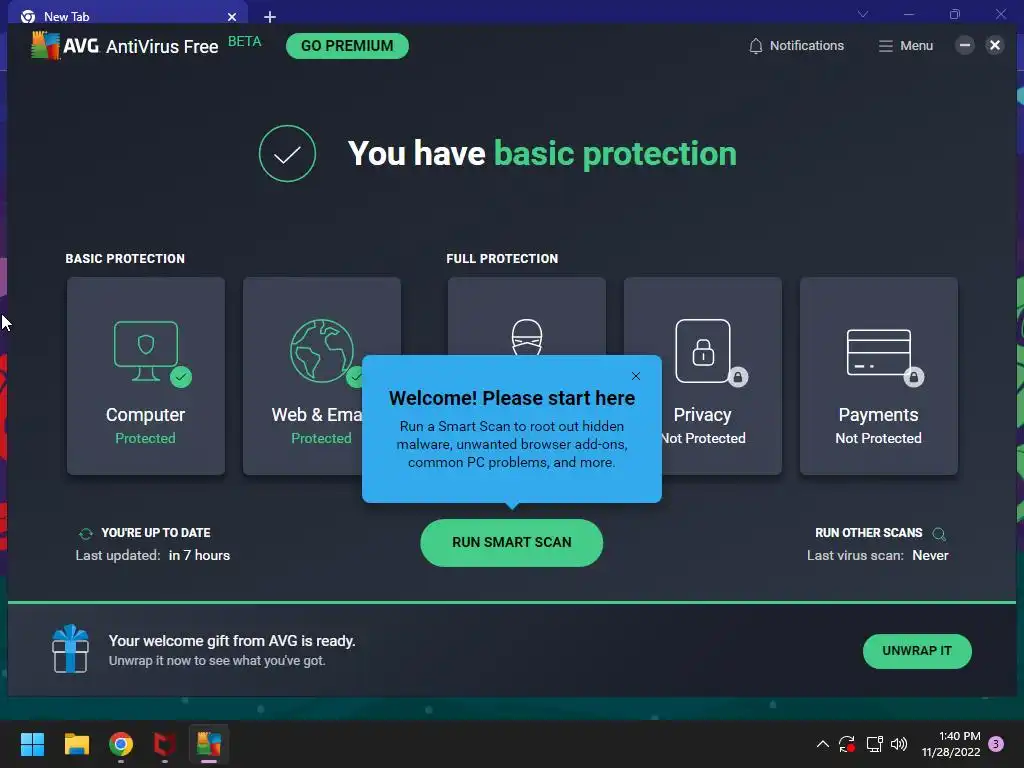Image resolution: width=1024 pixels, height=768 pixels.
Task: Click the RUN OTHER SCANS label
Action: click(869, 533)
